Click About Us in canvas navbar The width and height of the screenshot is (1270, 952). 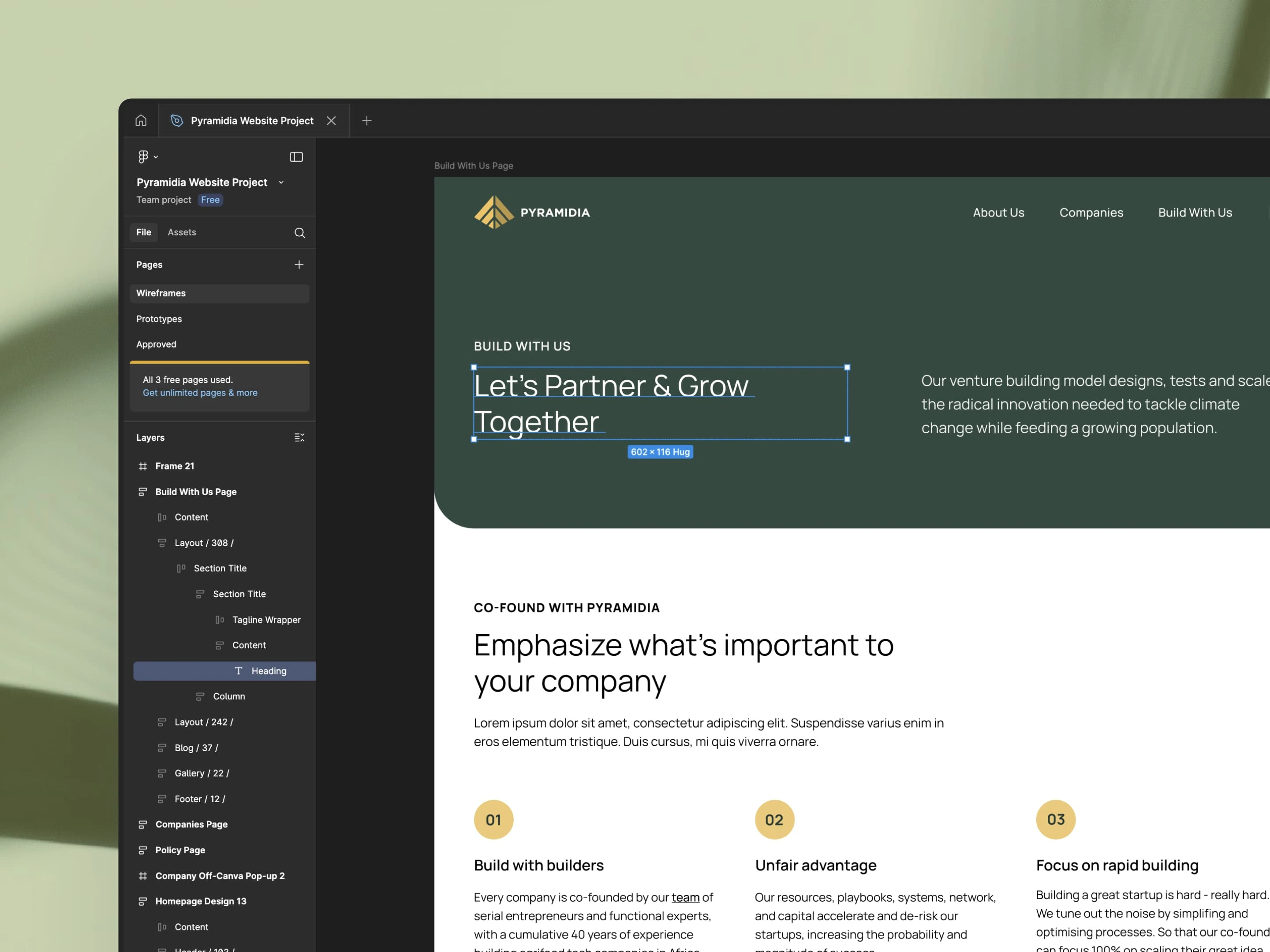[x=998, y=213]
